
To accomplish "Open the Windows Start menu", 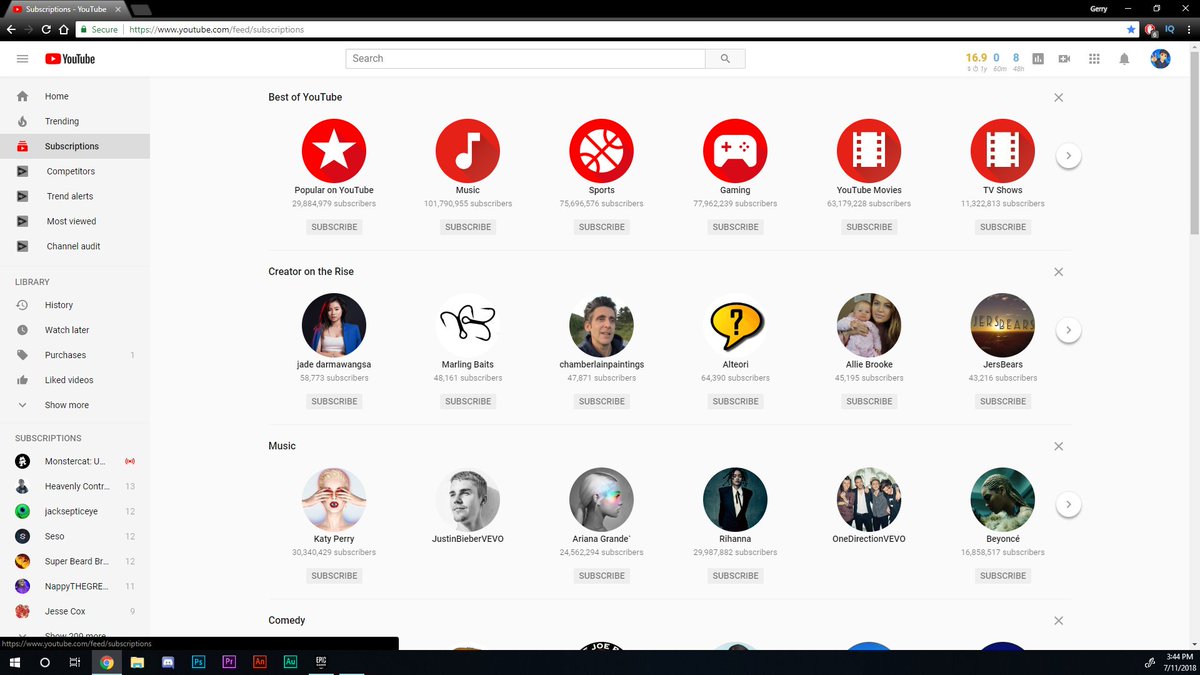I will [16, 662].
